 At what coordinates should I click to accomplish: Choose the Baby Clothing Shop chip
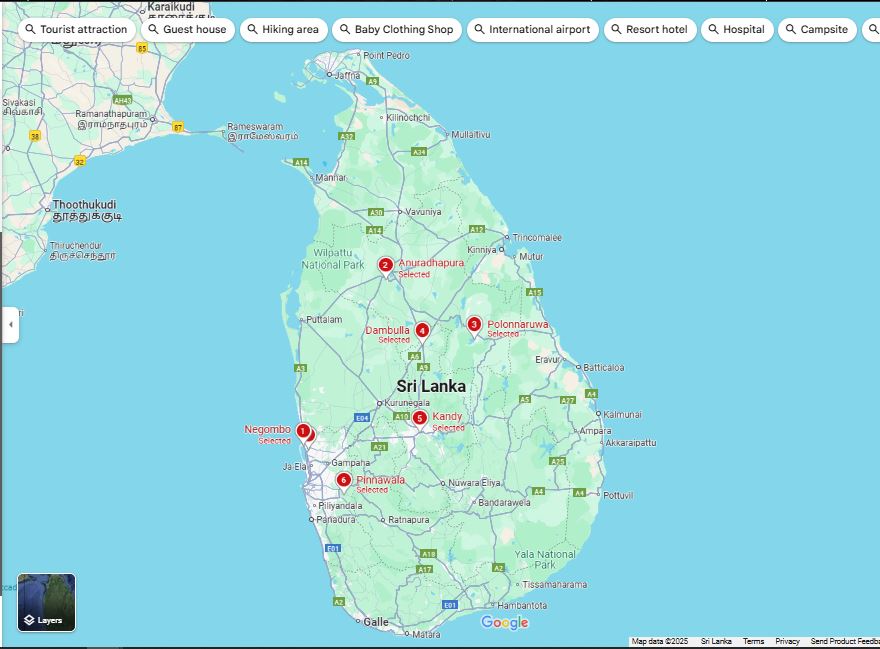pyautogui.click(x=396, y=30)
